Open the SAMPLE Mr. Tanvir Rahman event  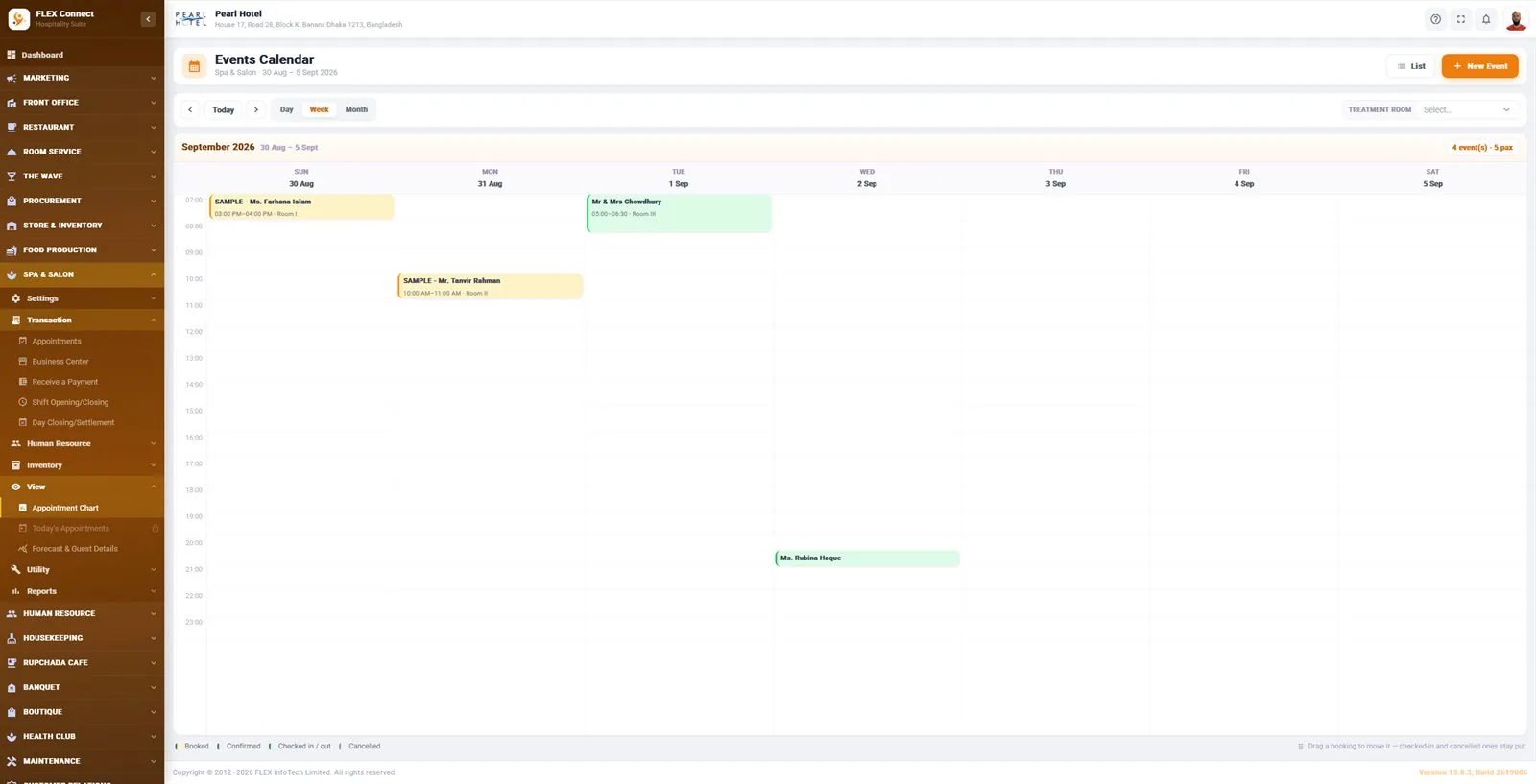490,286
